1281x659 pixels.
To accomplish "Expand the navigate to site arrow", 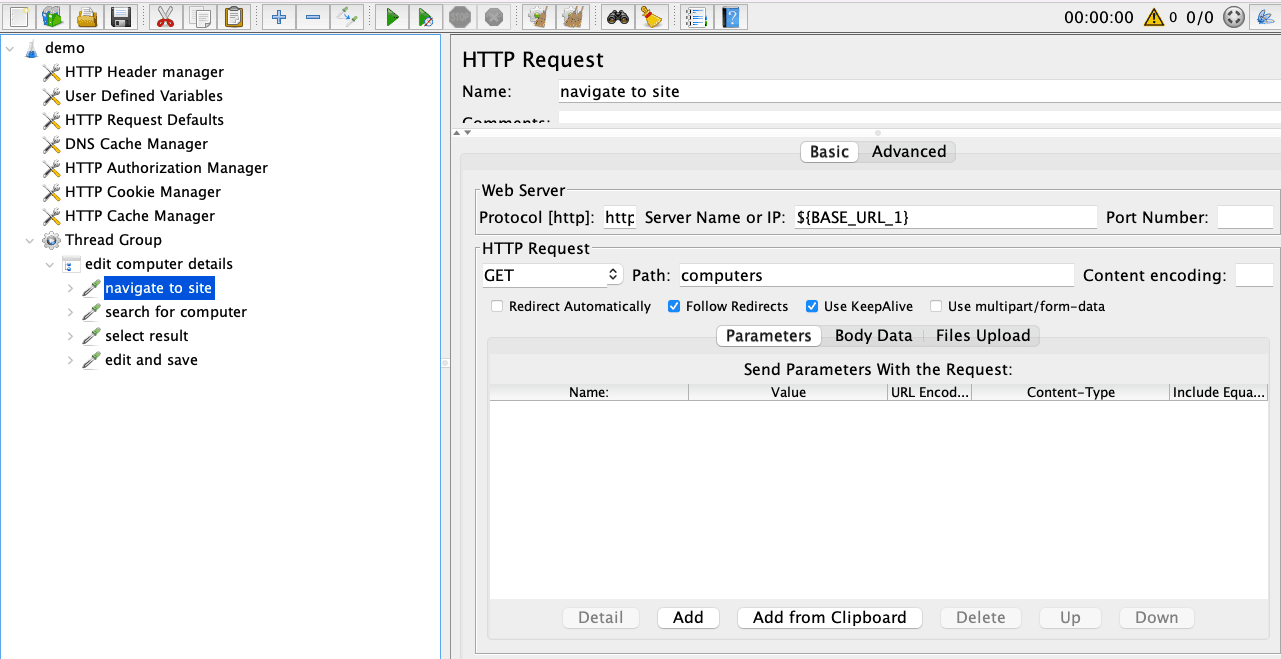I will pos(71,288).
